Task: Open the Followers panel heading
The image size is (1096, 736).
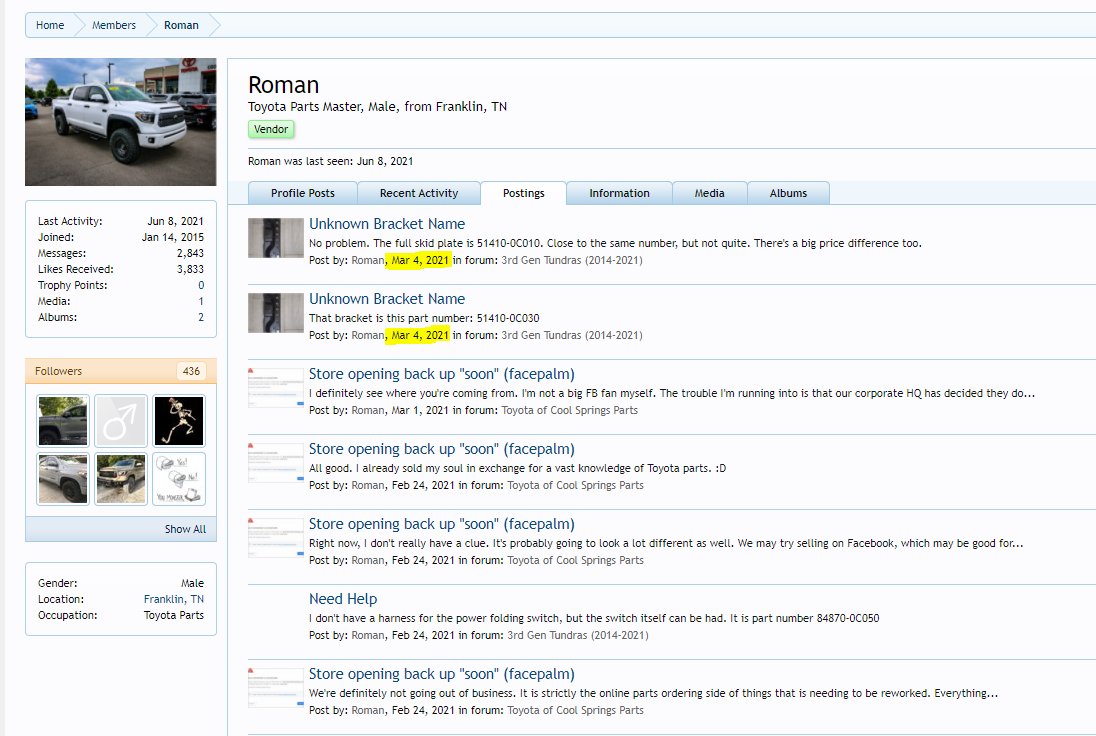Action: pos(59,371)
